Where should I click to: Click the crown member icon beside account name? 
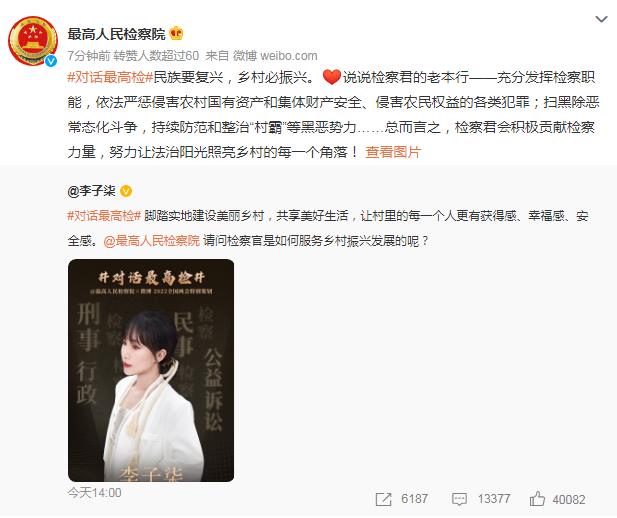coord(176,33)
